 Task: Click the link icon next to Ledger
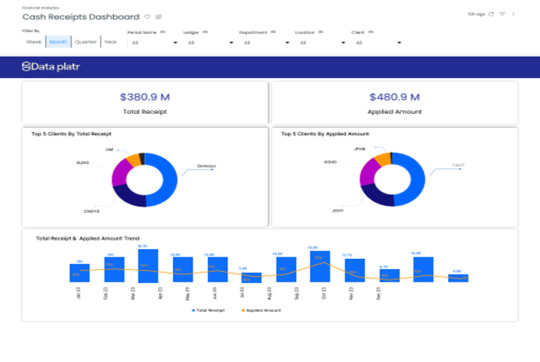point(205,32)
